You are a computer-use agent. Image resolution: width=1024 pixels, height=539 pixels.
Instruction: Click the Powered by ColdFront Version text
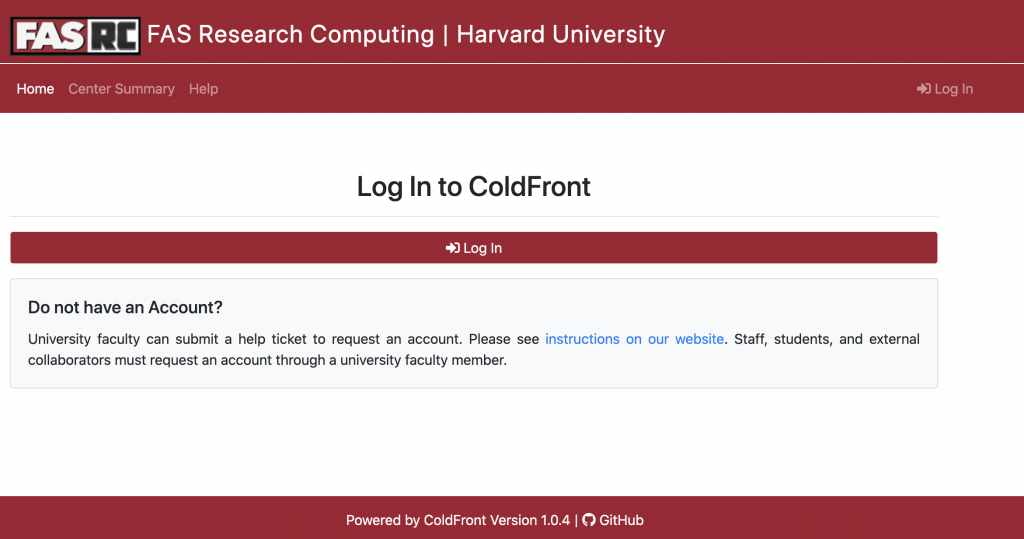pos(458,520)
